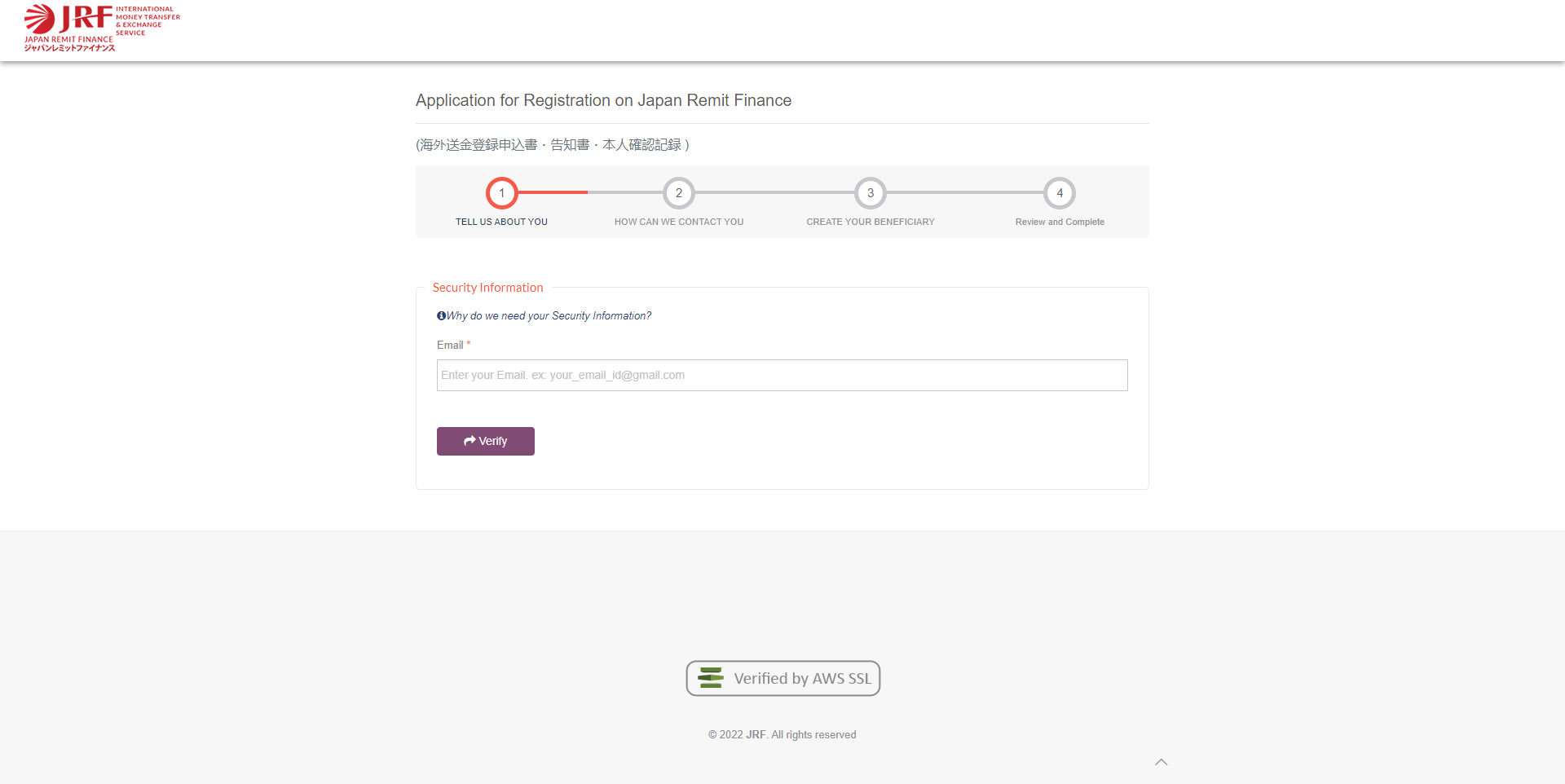The image size is (1565, 784).
Task: Click the Security Information section heading
Action: pos(487,288)
